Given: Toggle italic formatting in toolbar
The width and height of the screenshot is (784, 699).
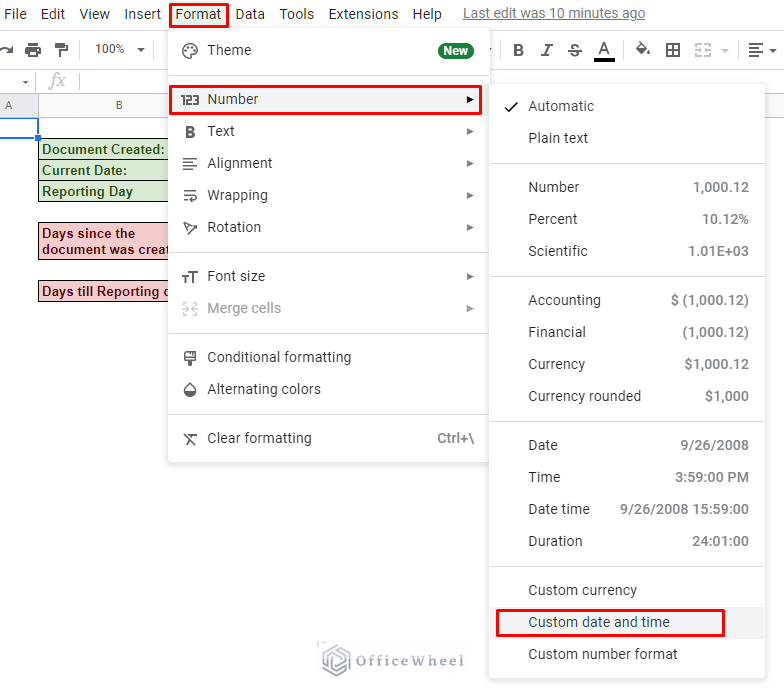Looking at the screenshot, I should [x=546, y=50].
